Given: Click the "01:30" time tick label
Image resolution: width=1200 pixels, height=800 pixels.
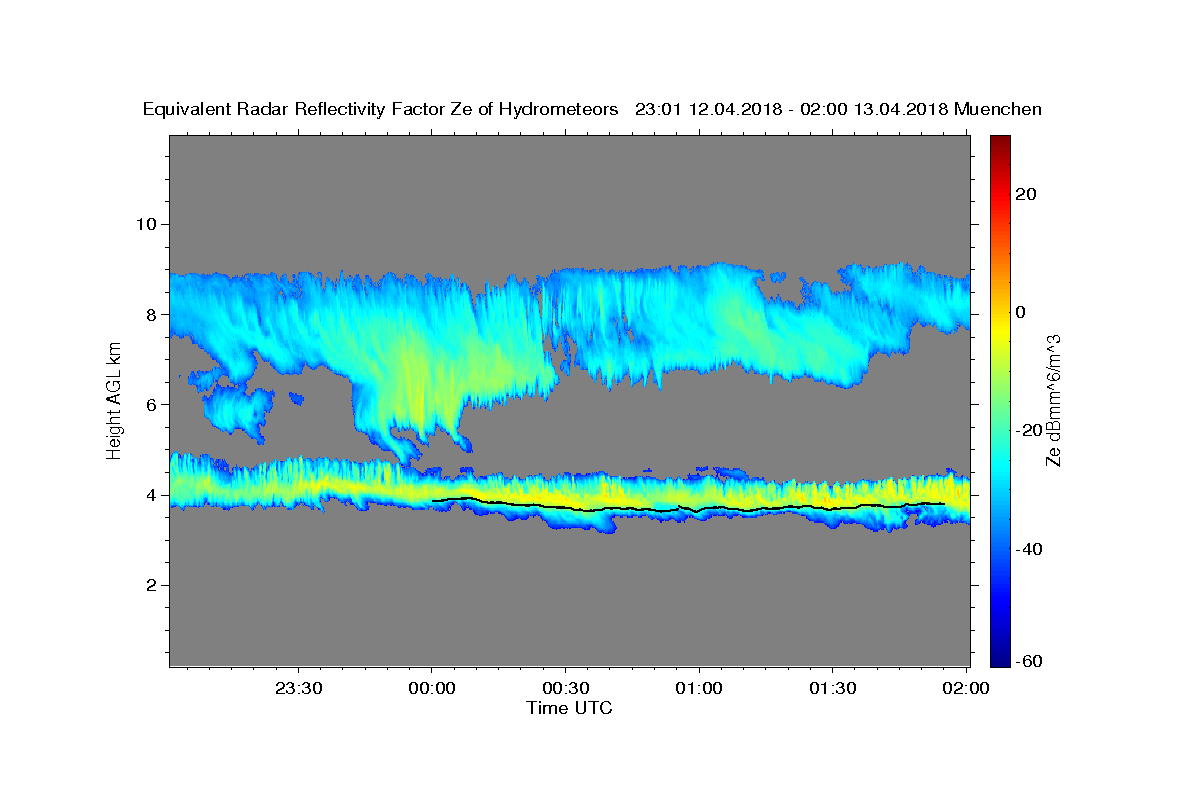Looking at the screenshot, I should [832, 688].
